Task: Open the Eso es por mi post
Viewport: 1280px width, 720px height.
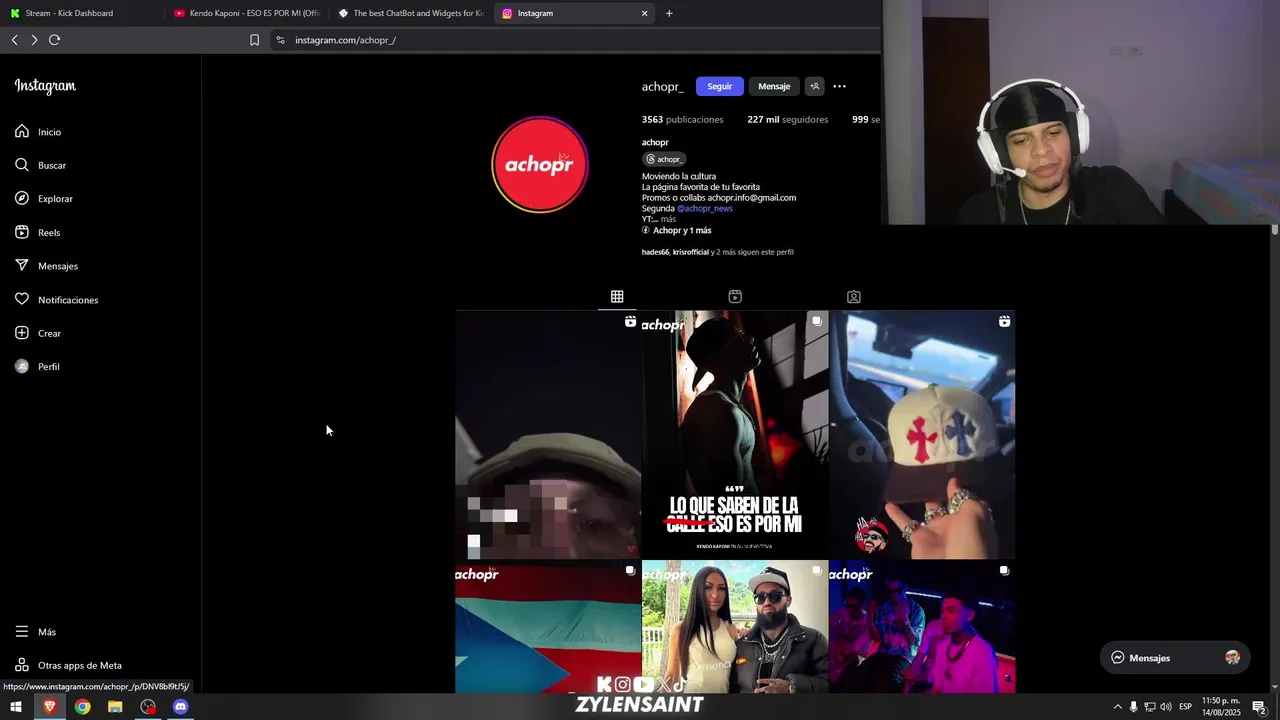Action: (735, 435)
